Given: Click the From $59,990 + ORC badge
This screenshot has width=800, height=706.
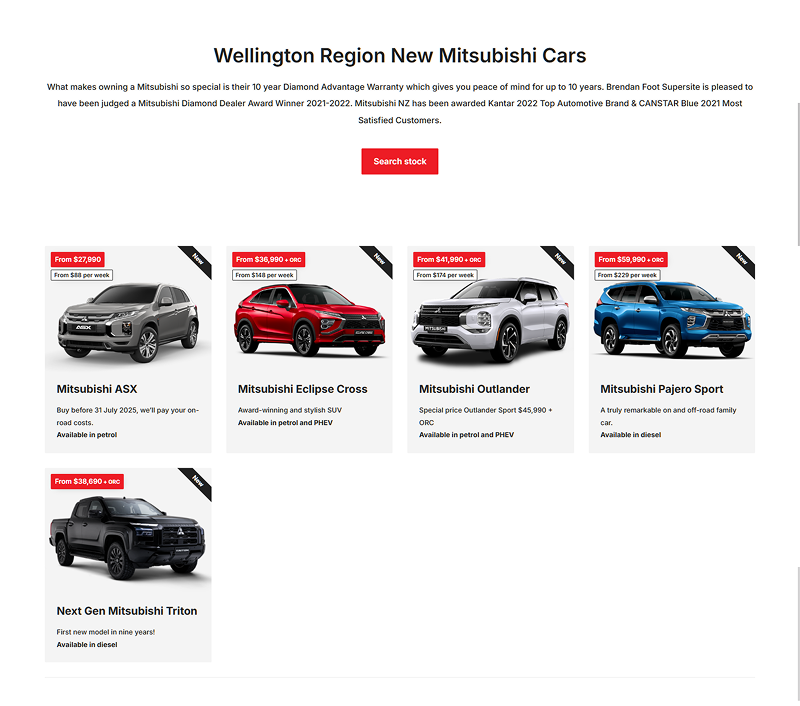Looking at the screenshot, I should tap(631, 259).
